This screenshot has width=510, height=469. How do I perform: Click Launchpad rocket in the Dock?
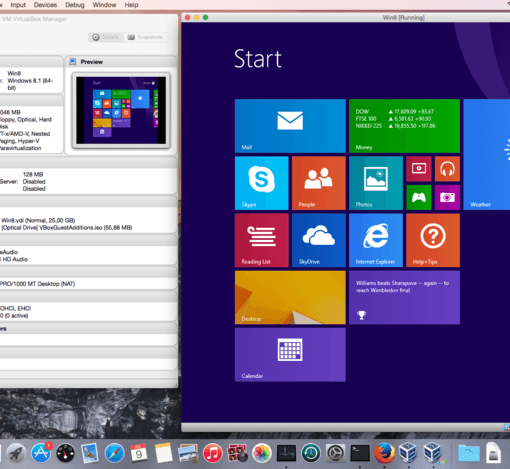pyautogui.click(x=16, y=453)
